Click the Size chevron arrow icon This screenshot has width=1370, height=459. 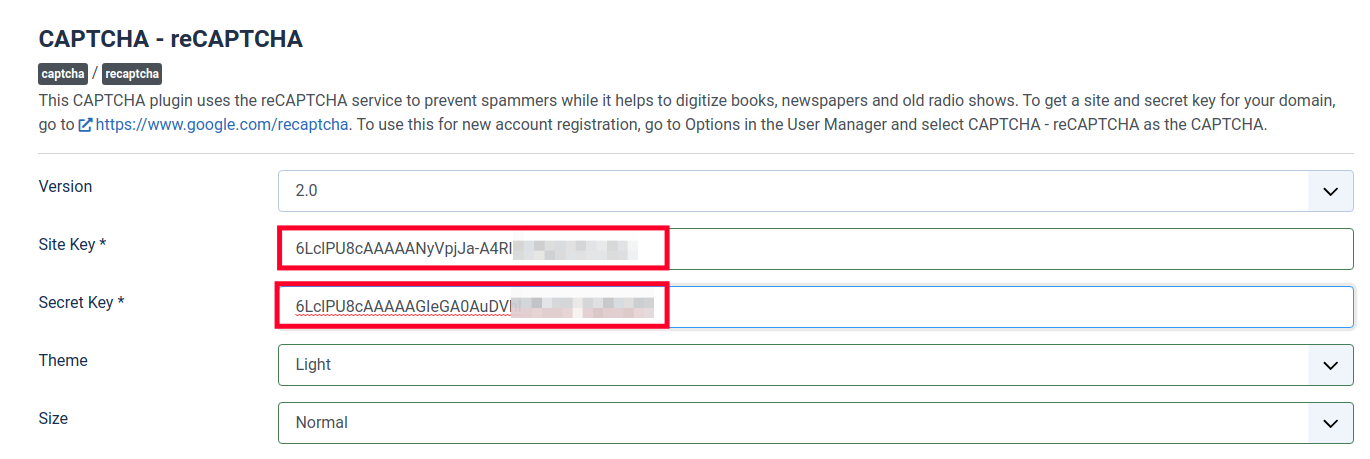(x=1330, y=423)
